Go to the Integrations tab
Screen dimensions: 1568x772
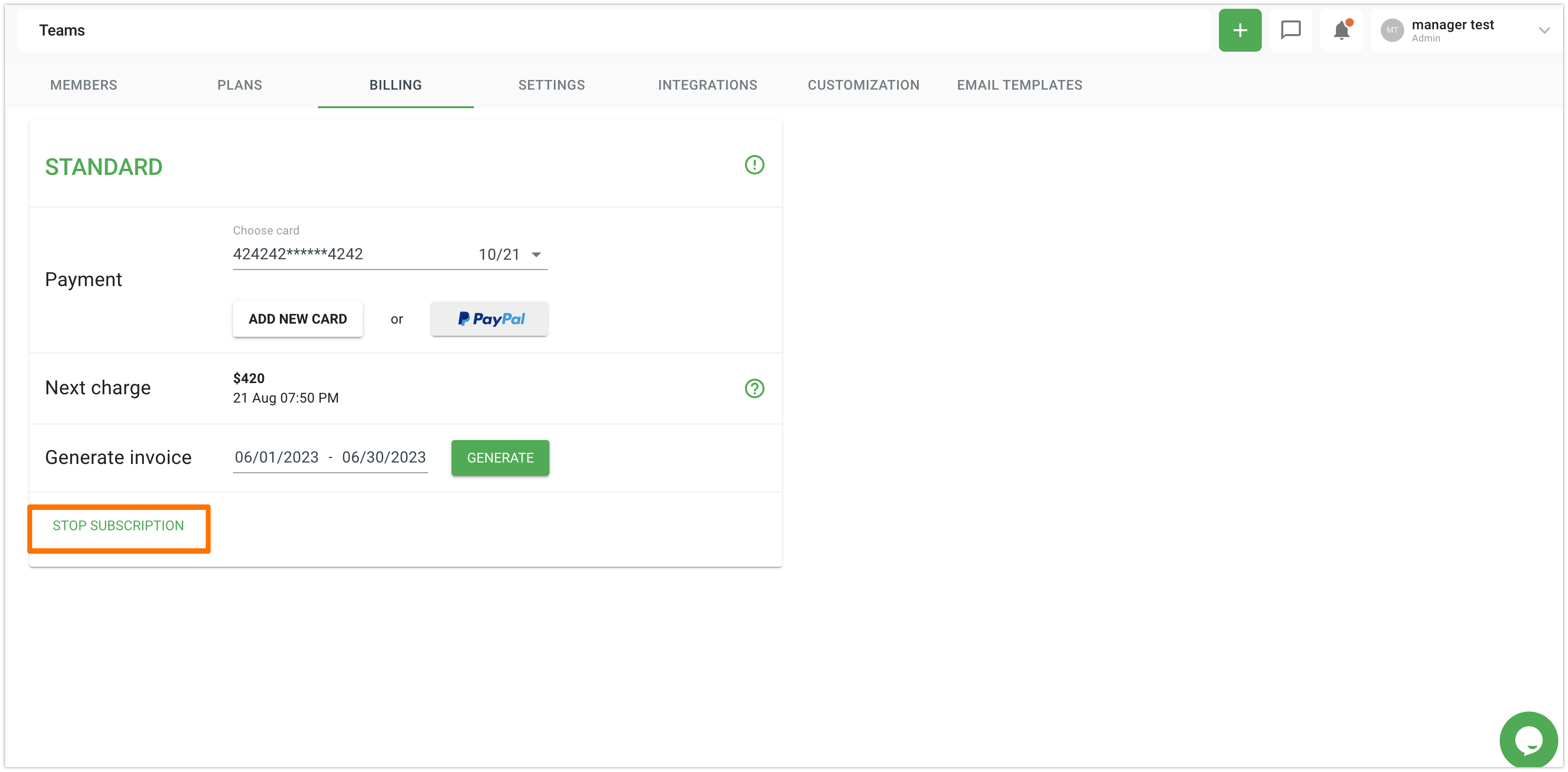tap(707, 85)
